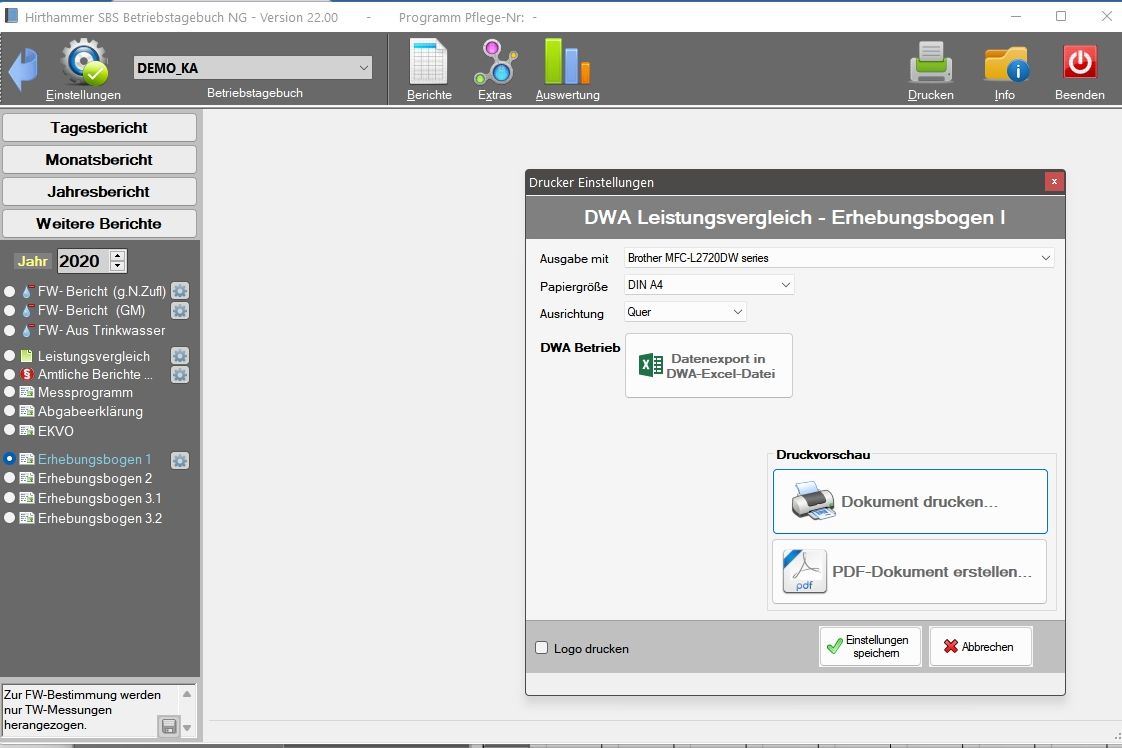
Task: Switch to the Monatsbericht tab
Action: 99,160
